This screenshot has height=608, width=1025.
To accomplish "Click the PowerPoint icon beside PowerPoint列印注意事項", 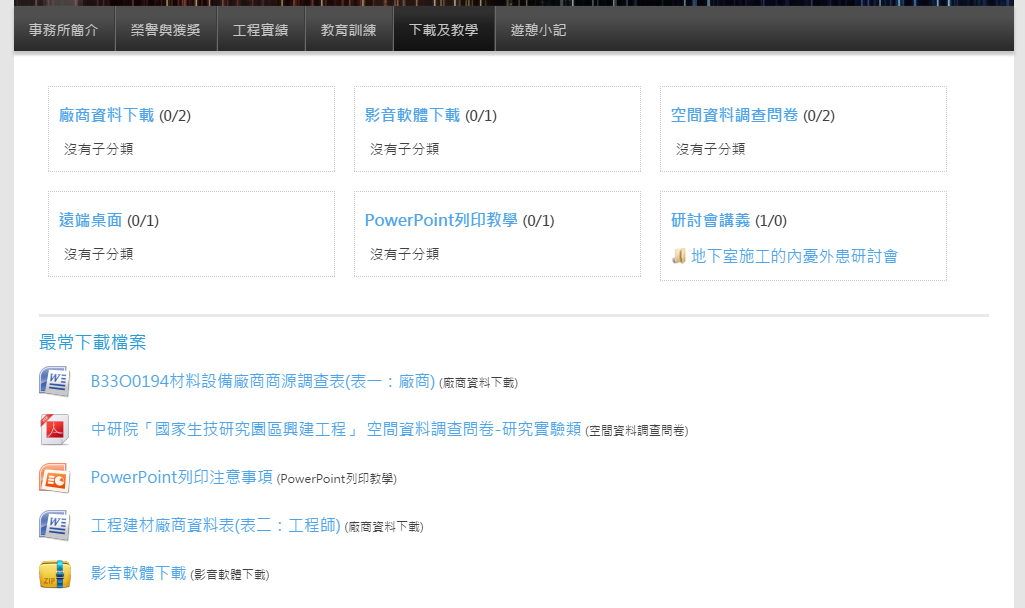I will (54, 477).
